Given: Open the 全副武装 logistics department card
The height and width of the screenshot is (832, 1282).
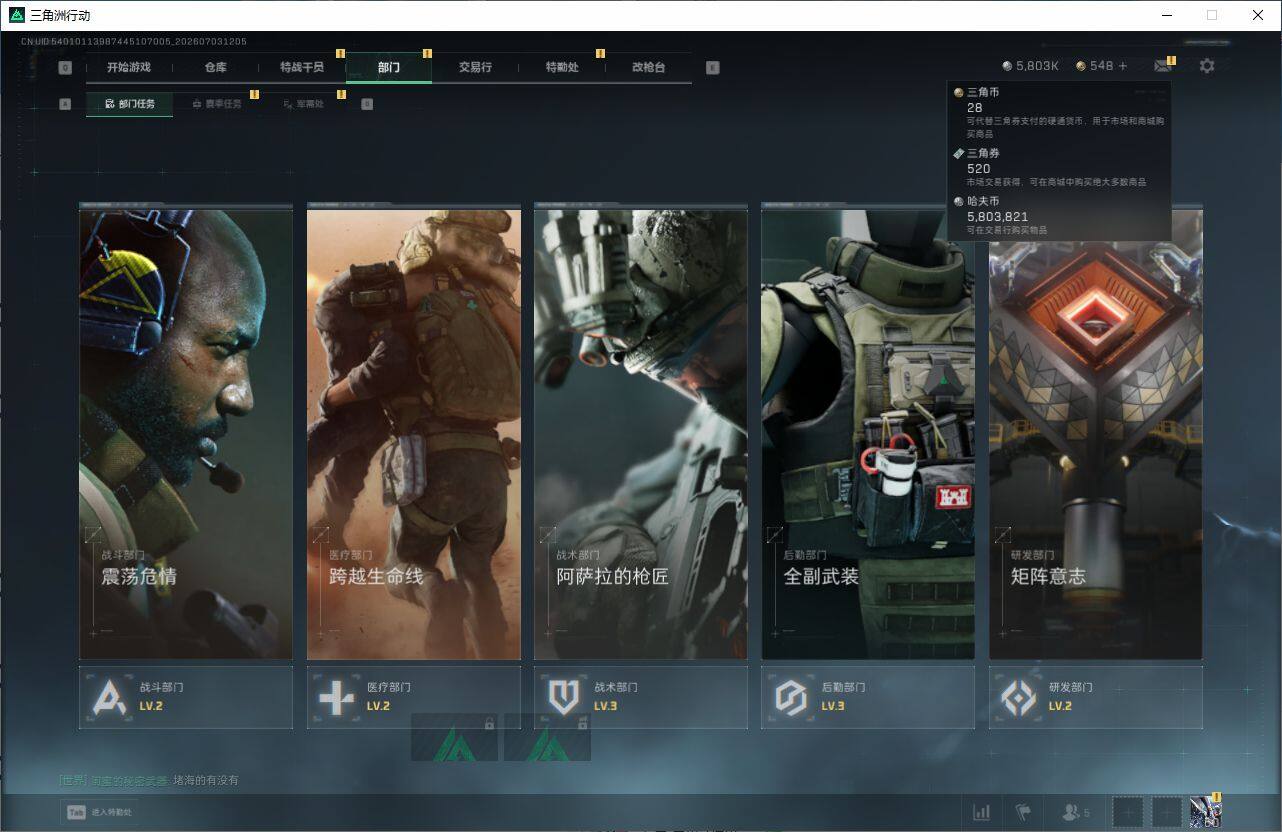Looking at the screenshot, I should point(868,432).
